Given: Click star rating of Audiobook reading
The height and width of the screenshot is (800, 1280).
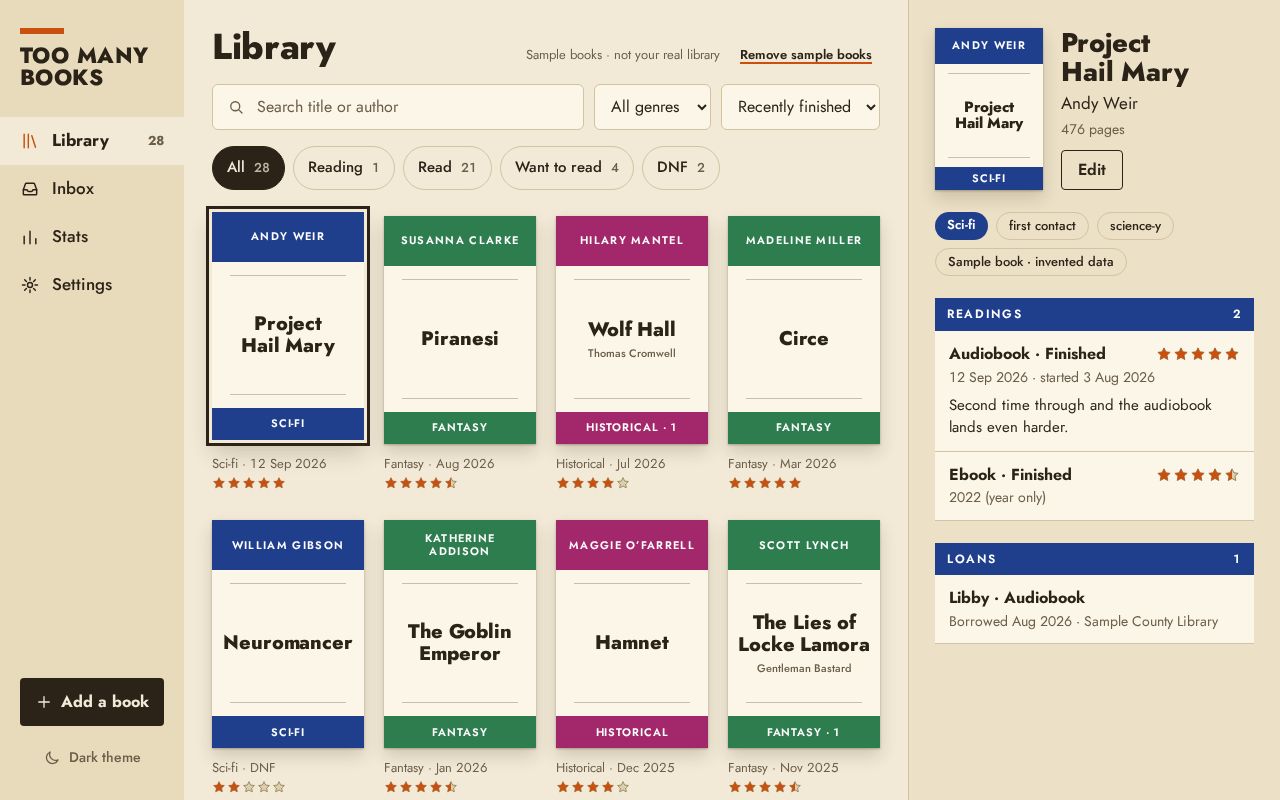Looking at the screenshot, I should 1198,354.
